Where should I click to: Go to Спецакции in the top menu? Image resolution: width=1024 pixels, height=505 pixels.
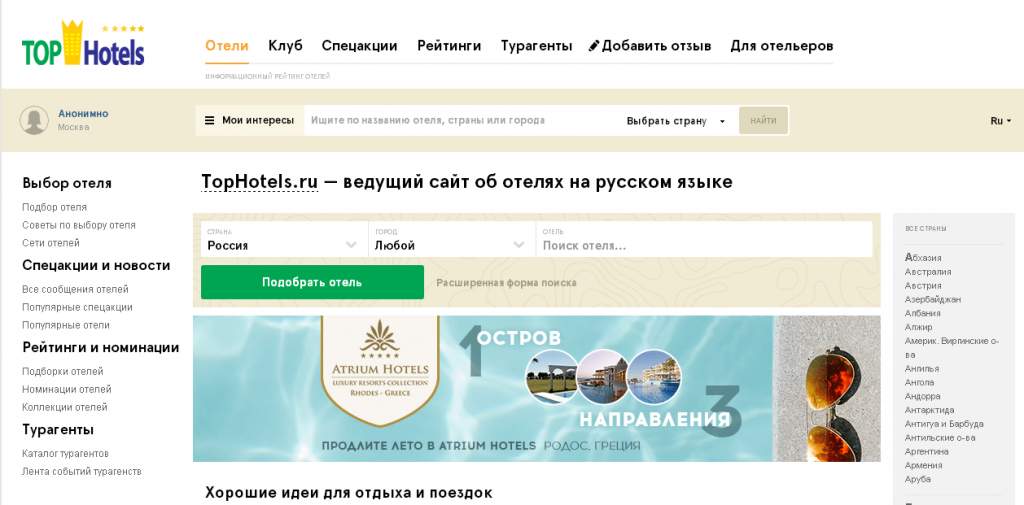tap(359, 46)
